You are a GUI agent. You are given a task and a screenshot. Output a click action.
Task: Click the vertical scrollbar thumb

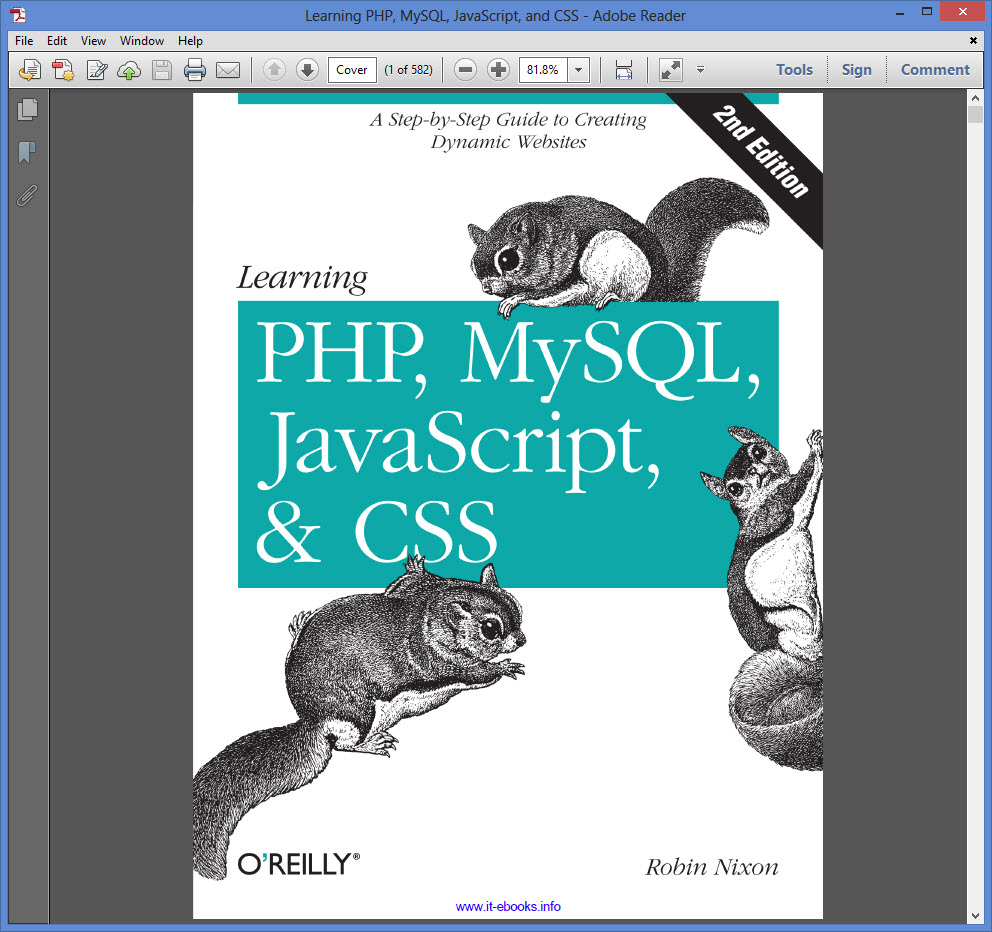(x=975, y=114)
